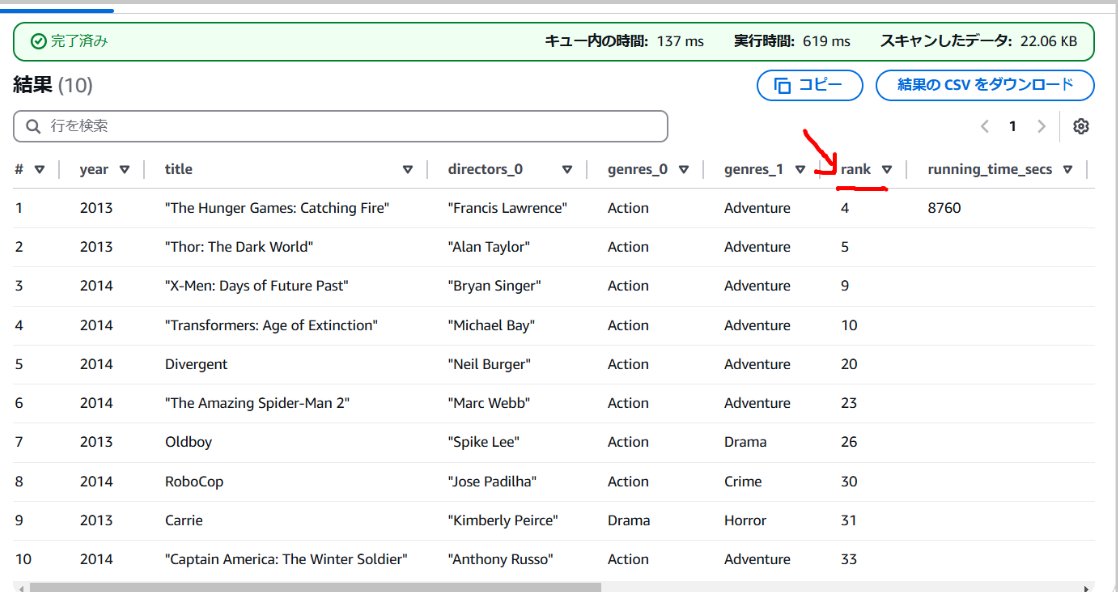Select the RoboCop title cell
Viewport: 1118px width, 592px height.
pos(194,481)
